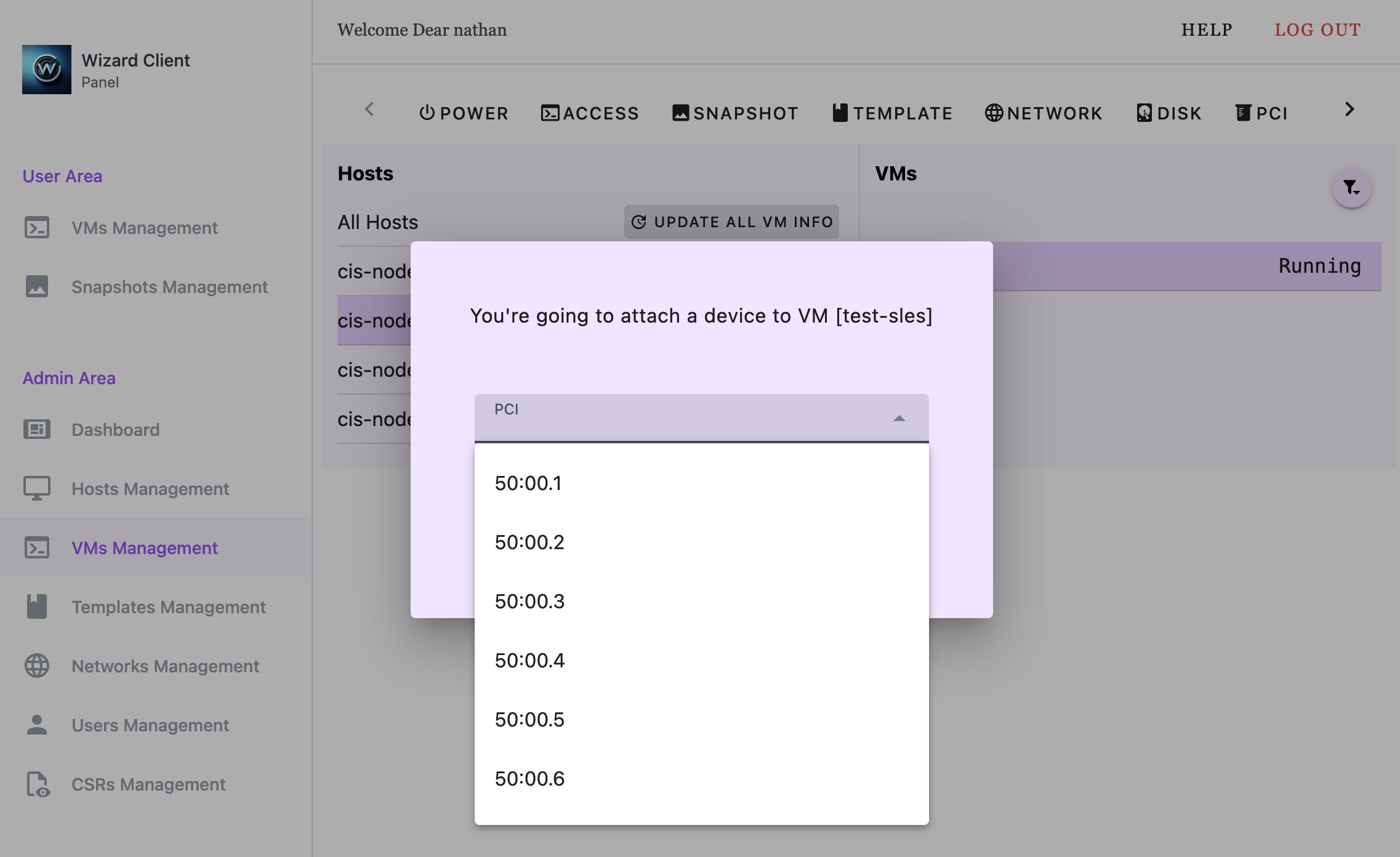Click the LOG OUT link
The image size is (1400, 857).
(1317, 30)
